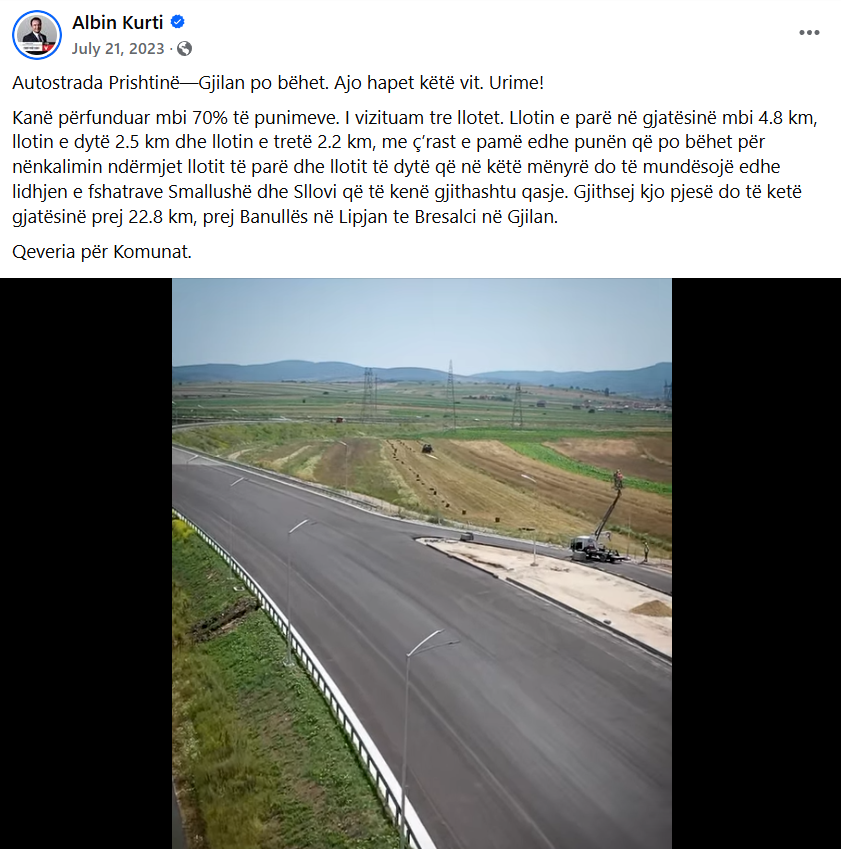841x849 pixels.
Task: Open the July 21, 2023 timestamp link
Action: click(x=118, y=49)
